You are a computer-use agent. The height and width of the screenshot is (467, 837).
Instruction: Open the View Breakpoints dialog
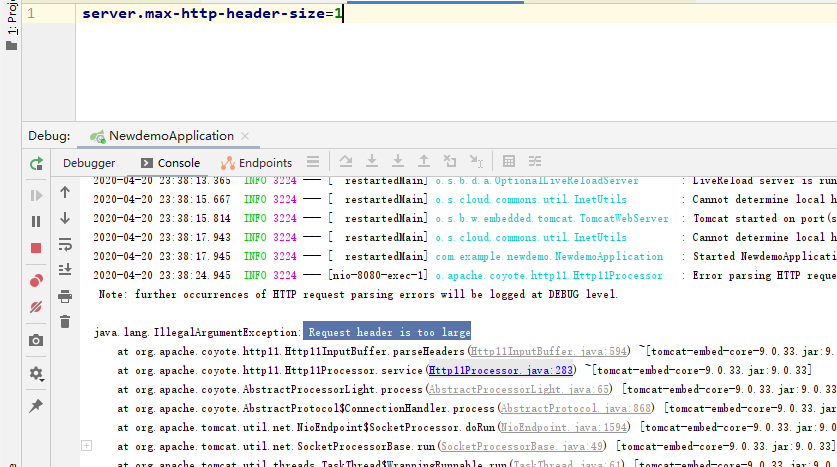click(36, 281)
